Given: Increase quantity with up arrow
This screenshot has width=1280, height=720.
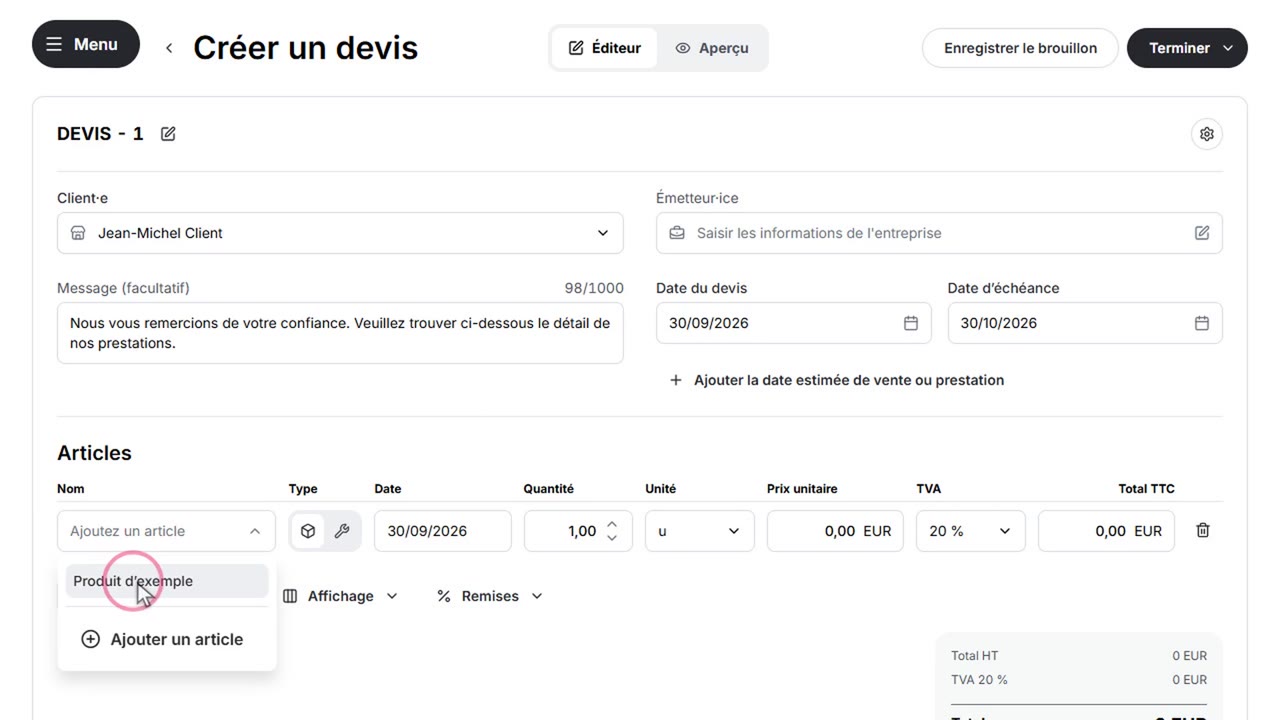Looking at the screenshot, I should click(612, 524).
